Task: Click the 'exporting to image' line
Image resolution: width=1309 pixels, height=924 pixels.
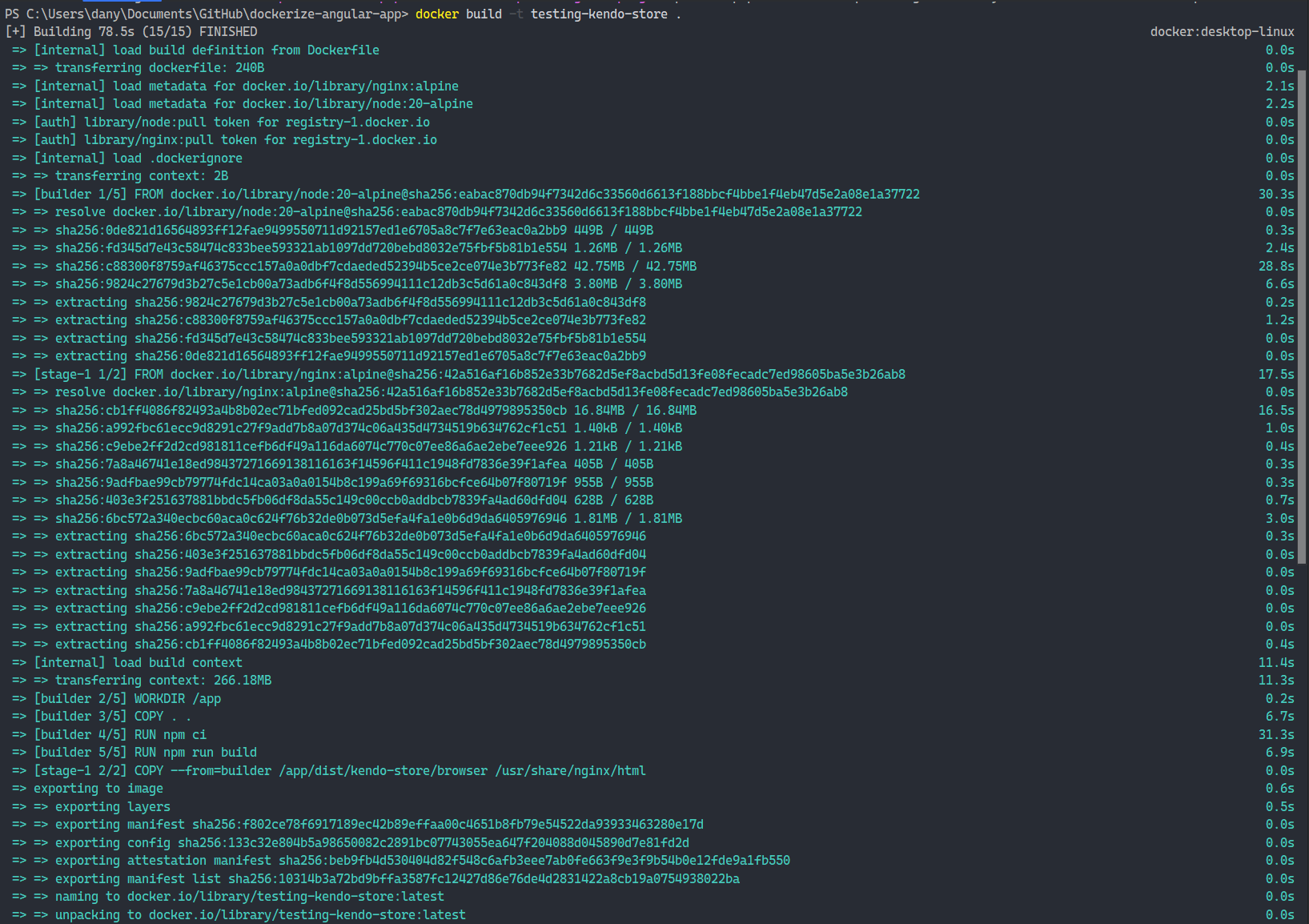Action: tap(98, 789)
